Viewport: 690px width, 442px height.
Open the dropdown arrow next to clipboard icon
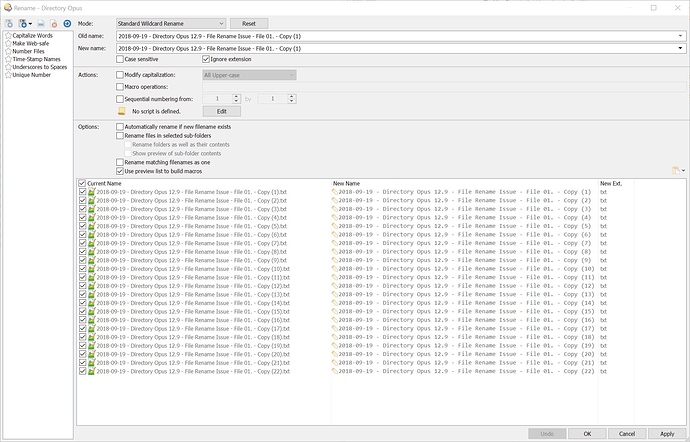tap(683, 171)
